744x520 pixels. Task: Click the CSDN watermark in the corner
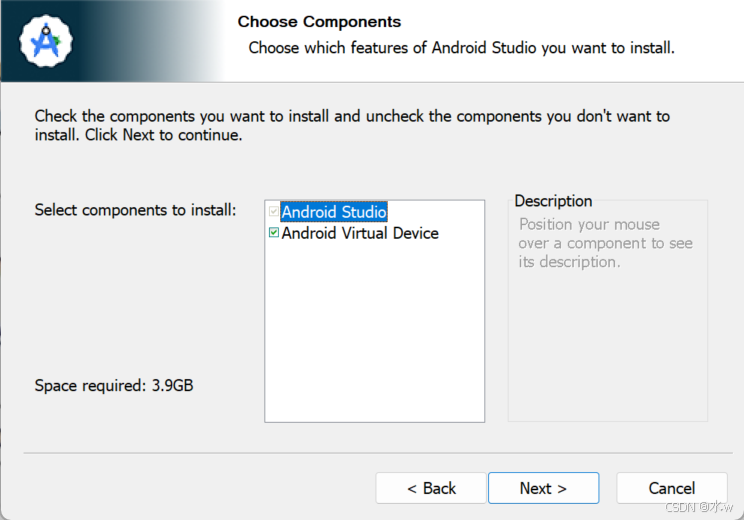coord(699,507)
